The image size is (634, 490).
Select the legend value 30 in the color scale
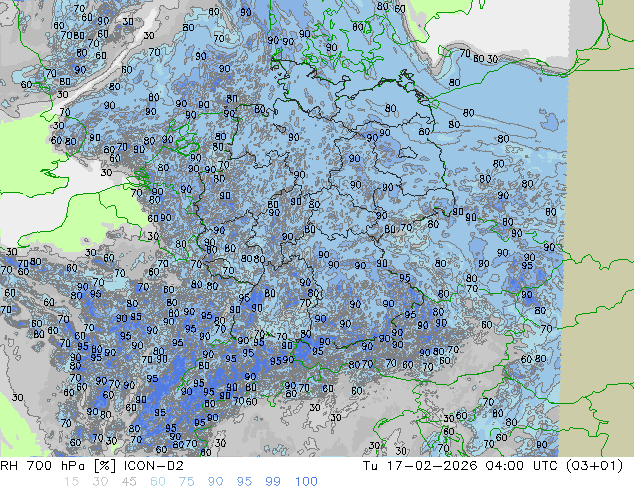[x=100, y=482]
